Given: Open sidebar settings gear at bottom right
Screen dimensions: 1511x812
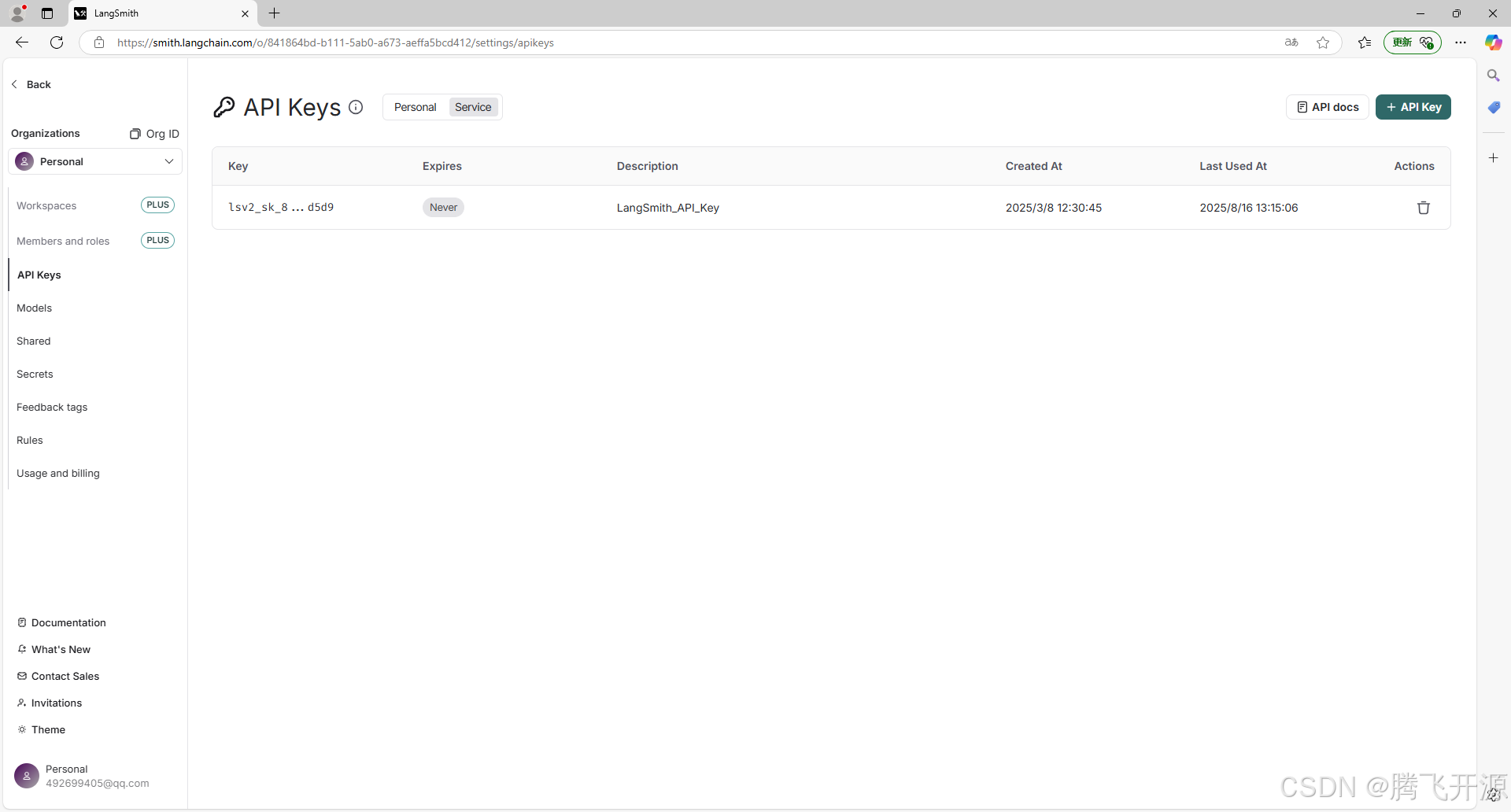Looking at the screenshot, I should [1493, 795].
